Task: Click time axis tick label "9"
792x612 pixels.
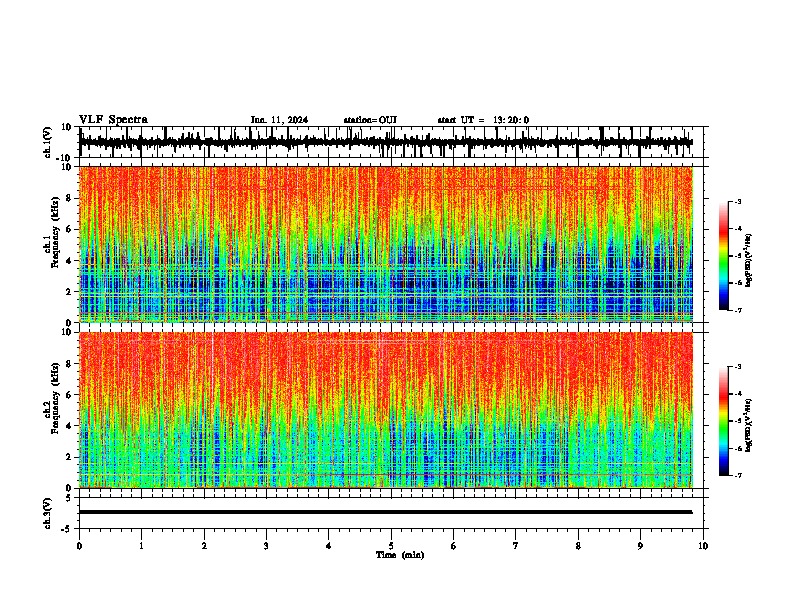Action: 640,546
